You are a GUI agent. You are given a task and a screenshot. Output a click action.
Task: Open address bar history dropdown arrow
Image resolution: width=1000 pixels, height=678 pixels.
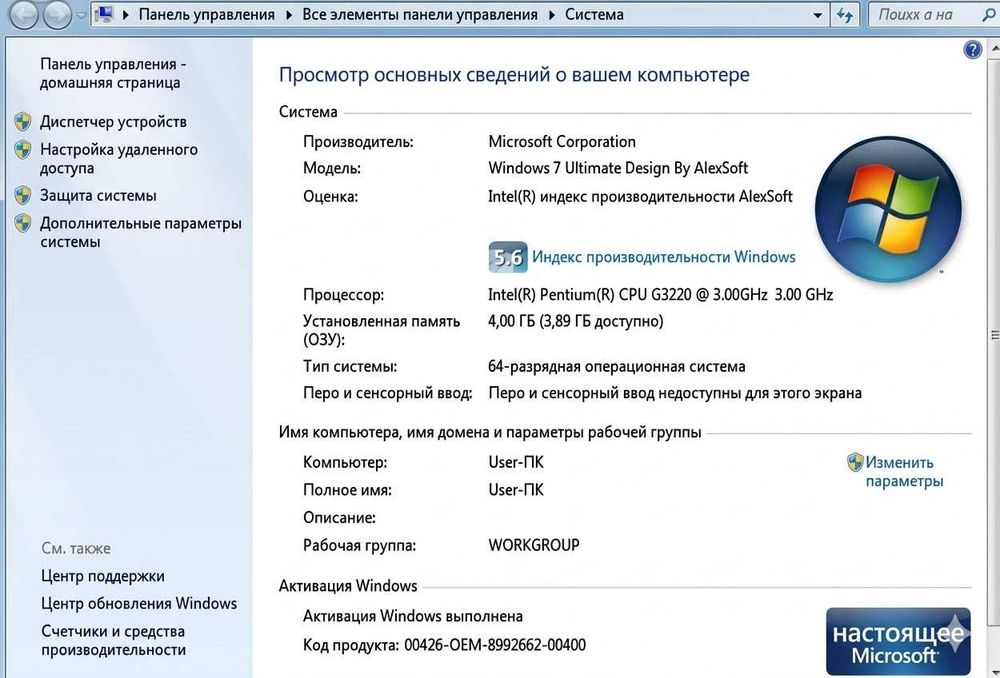818,15
